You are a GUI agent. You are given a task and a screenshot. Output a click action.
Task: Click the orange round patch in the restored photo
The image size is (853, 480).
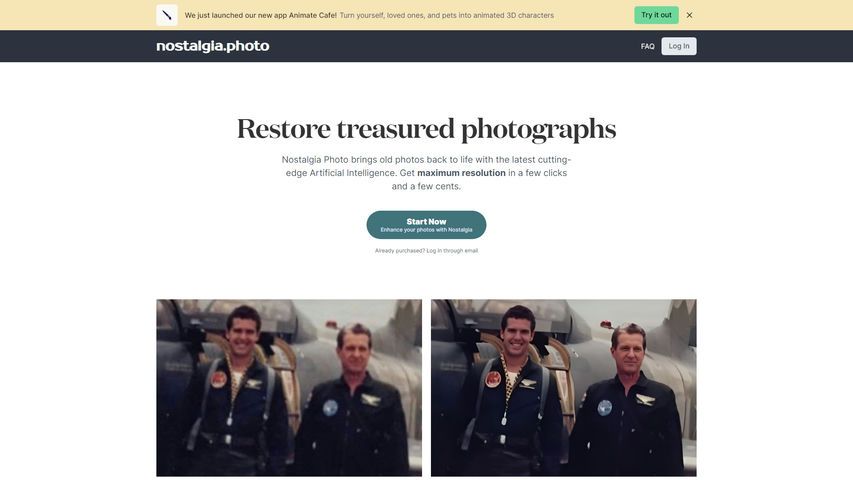click(x=493, y=379)
